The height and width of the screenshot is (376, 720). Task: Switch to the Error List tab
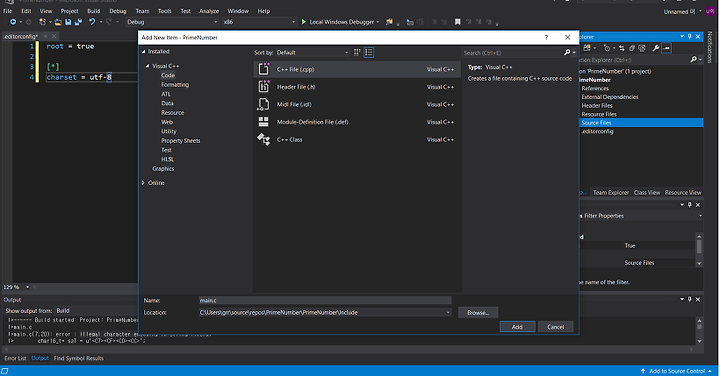click(15, 358)
